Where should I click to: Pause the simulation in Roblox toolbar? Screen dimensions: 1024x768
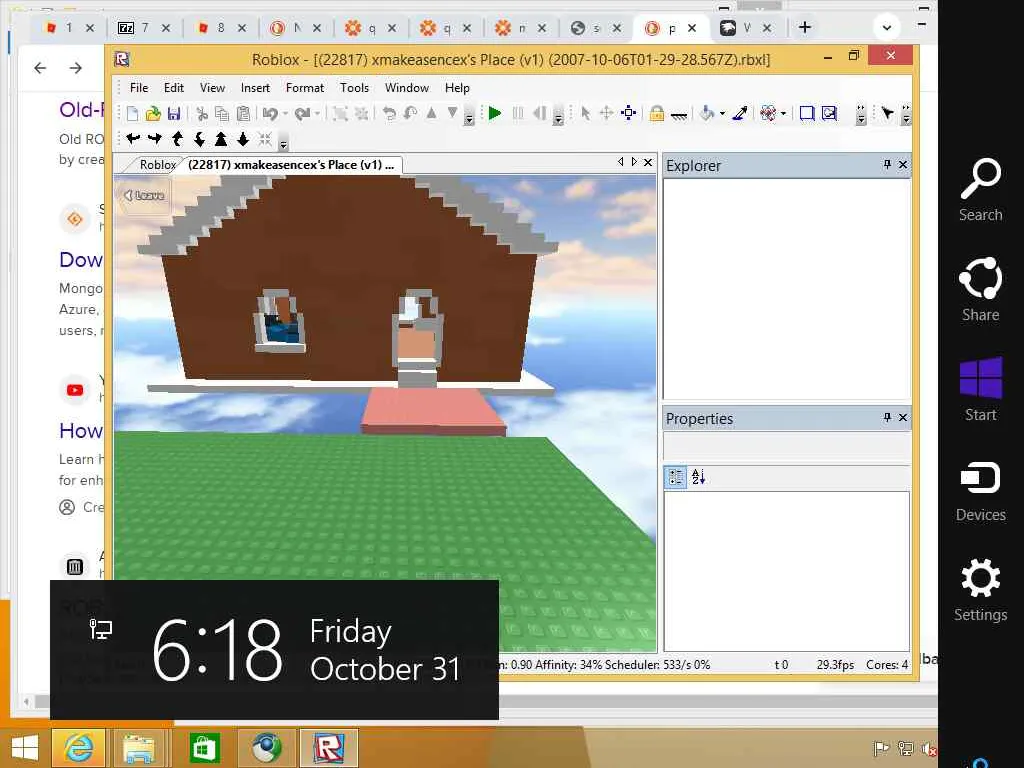pyautogui.click(x=518, y=114)
